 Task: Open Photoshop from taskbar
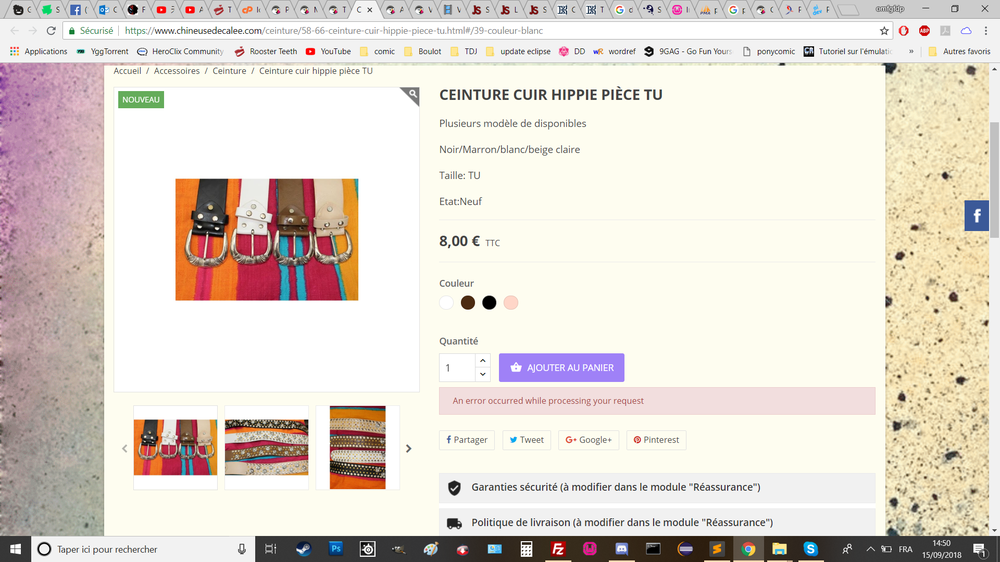click(x=335, y=549)
